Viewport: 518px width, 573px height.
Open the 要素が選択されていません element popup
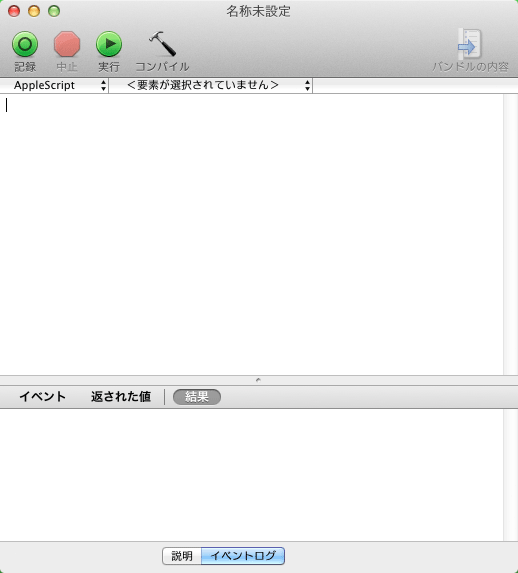(211, 85)
